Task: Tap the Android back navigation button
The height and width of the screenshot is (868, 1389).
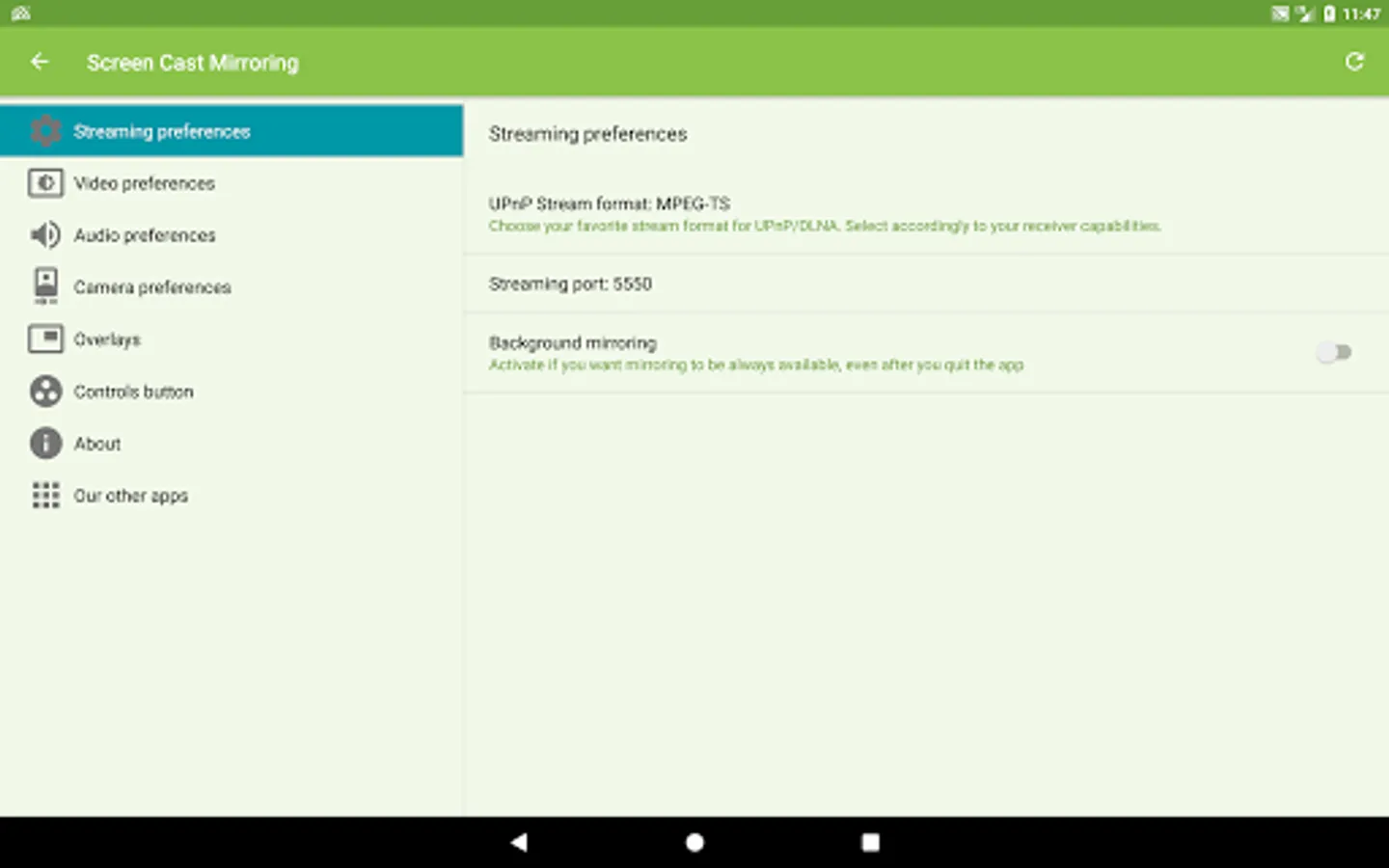Action: [519, 842]
